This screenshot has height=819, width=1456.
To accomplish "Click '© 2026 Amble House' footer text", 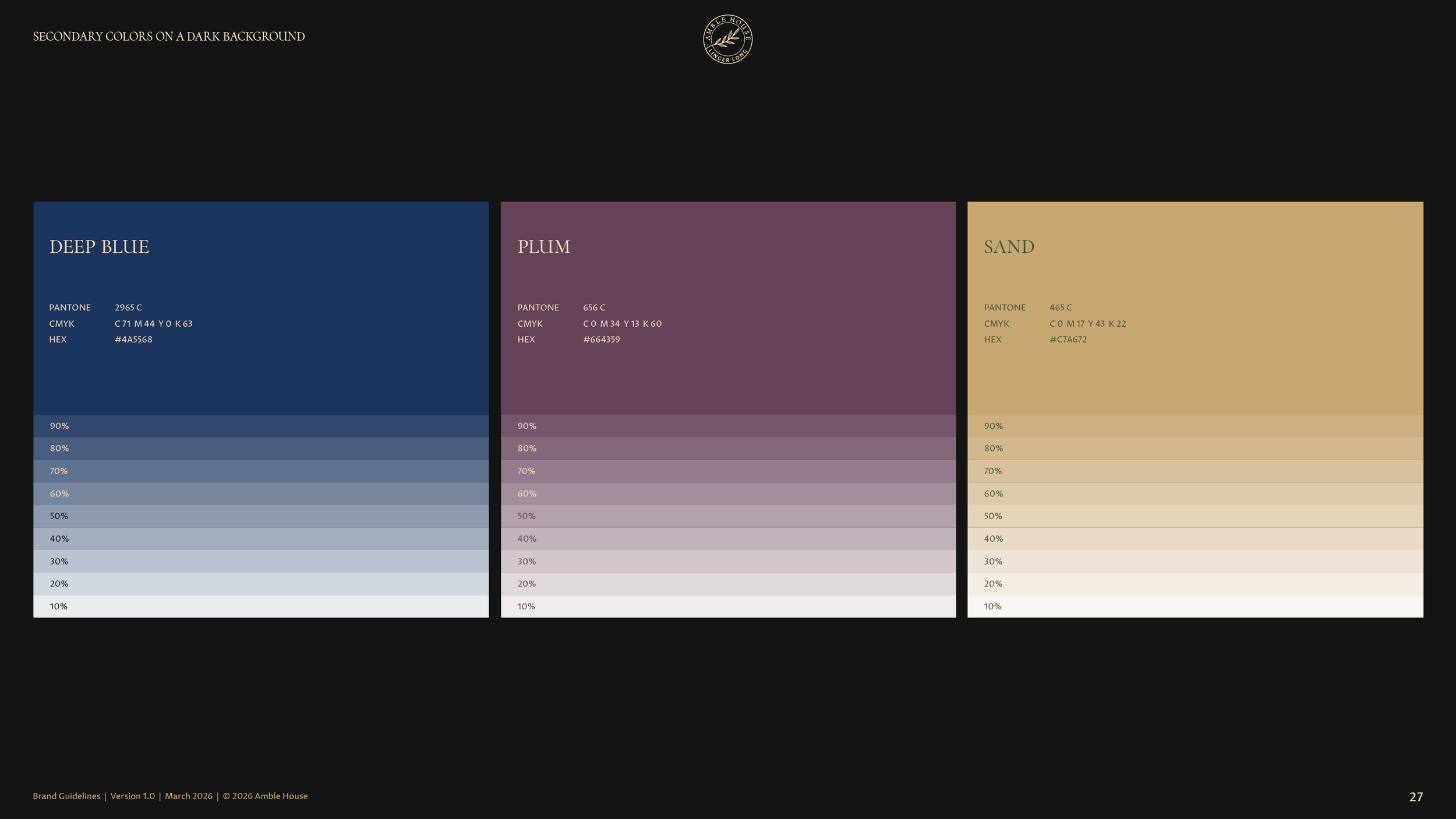I will pyautogui.click(x=265, y=796).
